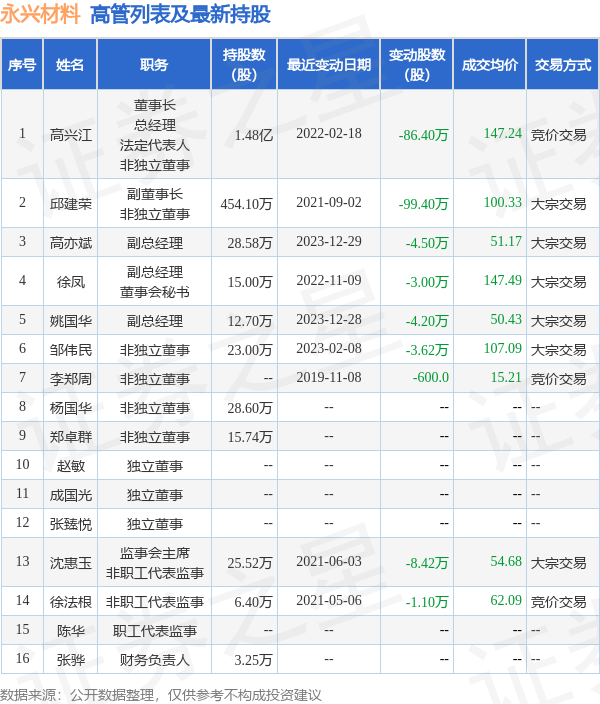The image size is (600, 704).
Task: Click the 职务 column header
Action: 154,65
